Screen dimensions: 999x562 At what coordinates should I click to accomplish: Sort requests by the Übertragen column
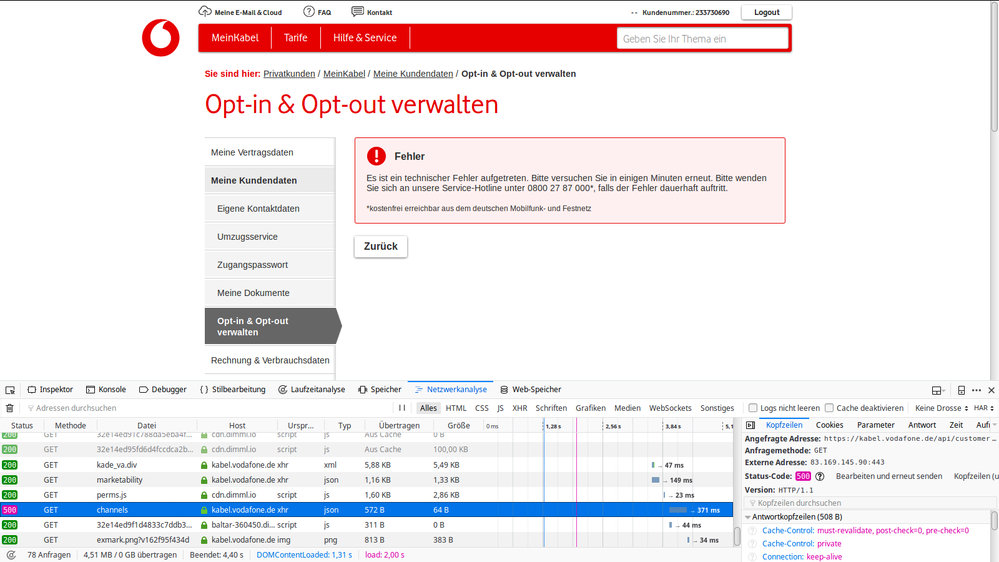(399, 426)
